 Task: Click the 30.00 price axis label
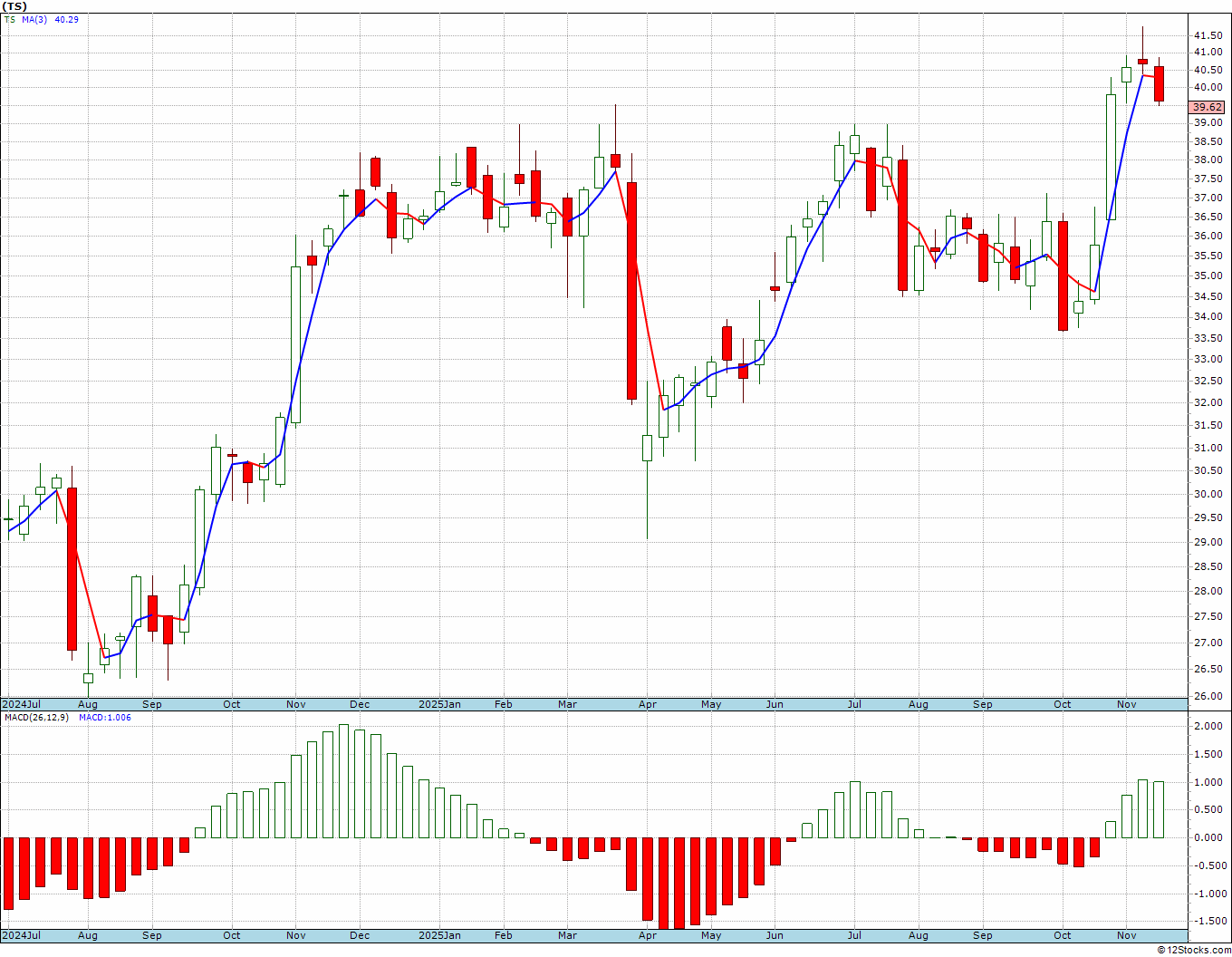1208,494
